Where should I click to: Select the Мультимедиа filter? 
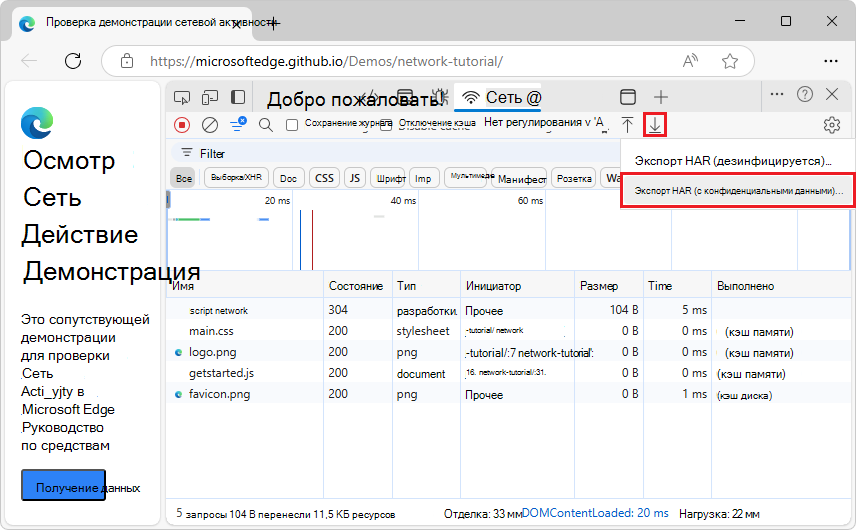[466, 177]
